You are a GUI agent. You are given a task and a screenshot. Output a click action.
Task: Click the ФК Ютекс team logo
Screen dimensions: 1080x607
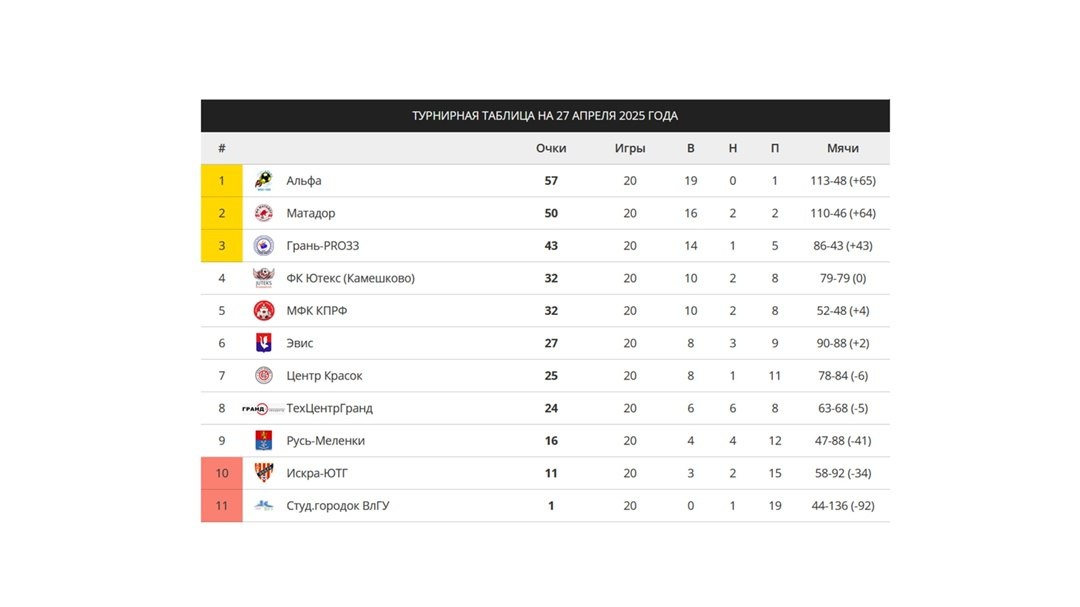[x=263, y=278]
